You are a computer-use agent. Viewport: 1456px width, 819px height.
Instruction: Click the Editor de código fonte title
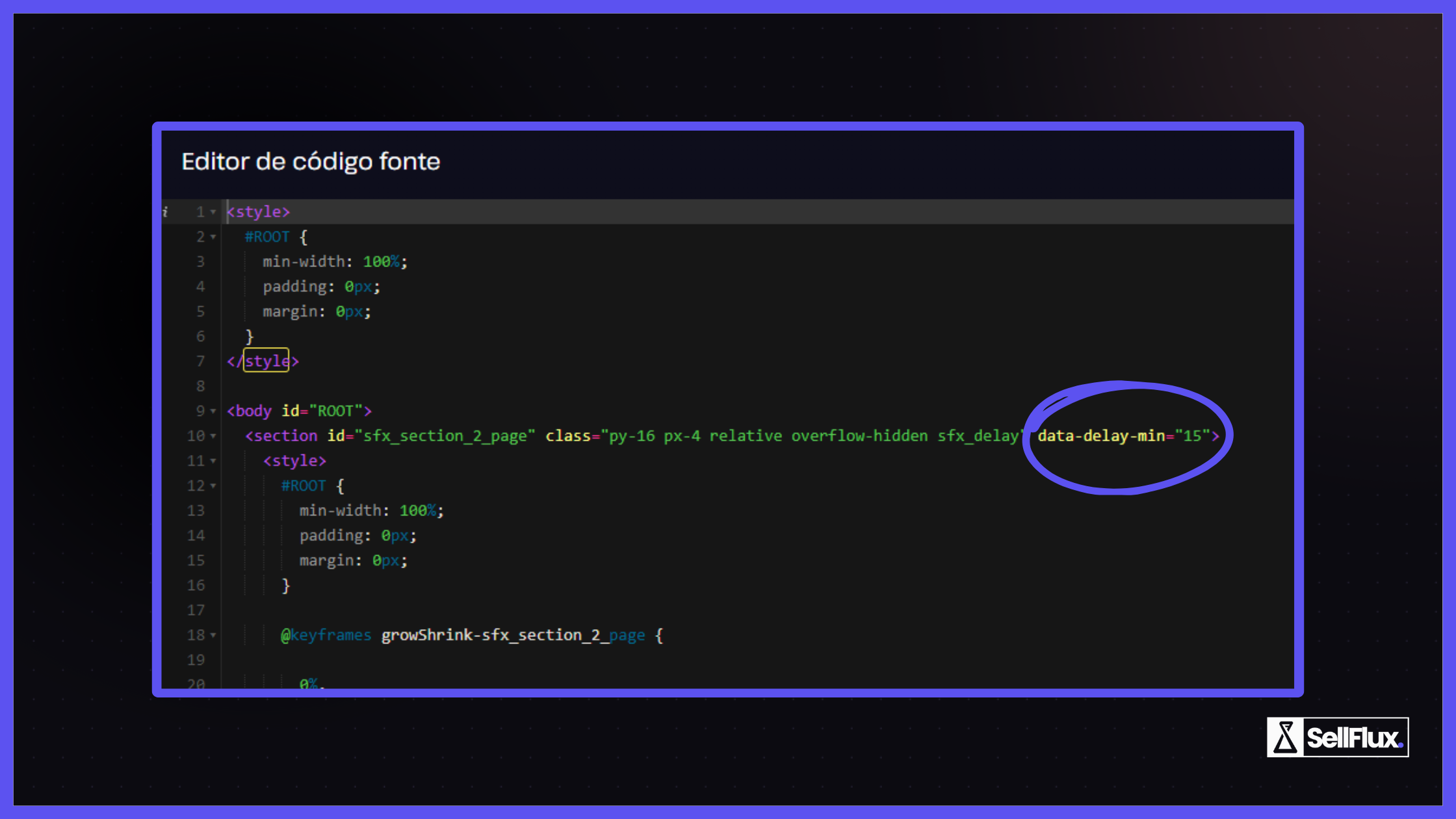pos(311,162)
